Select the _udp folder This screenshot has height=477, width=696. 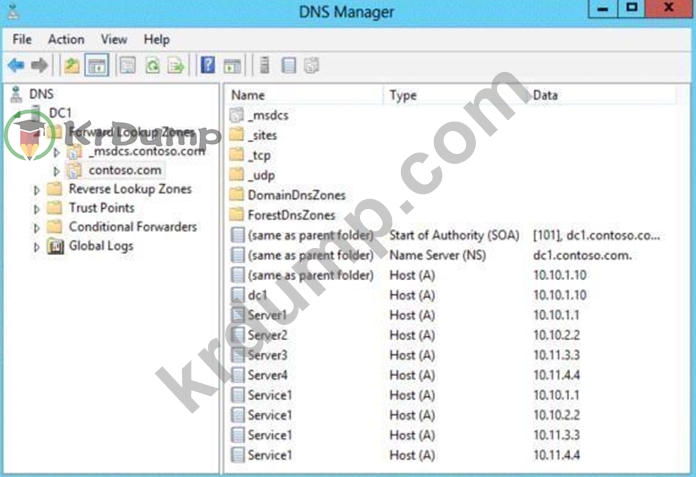click(261, 175)
